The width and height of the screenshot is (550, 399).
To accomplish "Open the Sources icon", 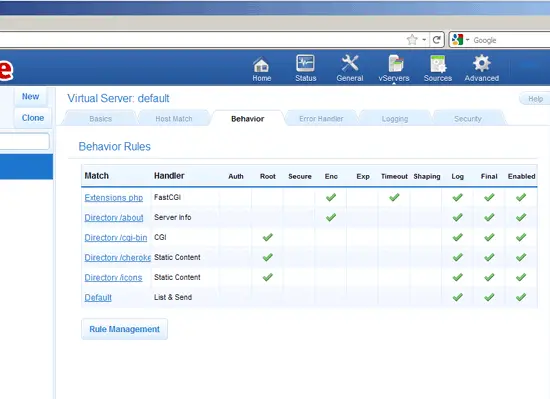I will click(438, 63).
